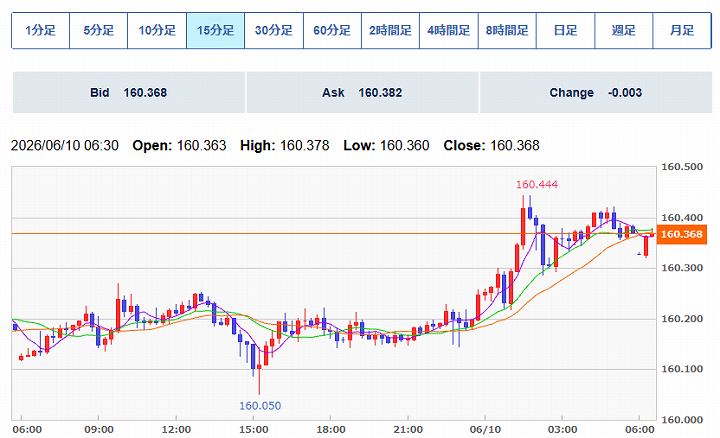This screenshot has height=438, width=720.
Task: Click the Bid 160.368 price panel
Action: coord(129,92)
